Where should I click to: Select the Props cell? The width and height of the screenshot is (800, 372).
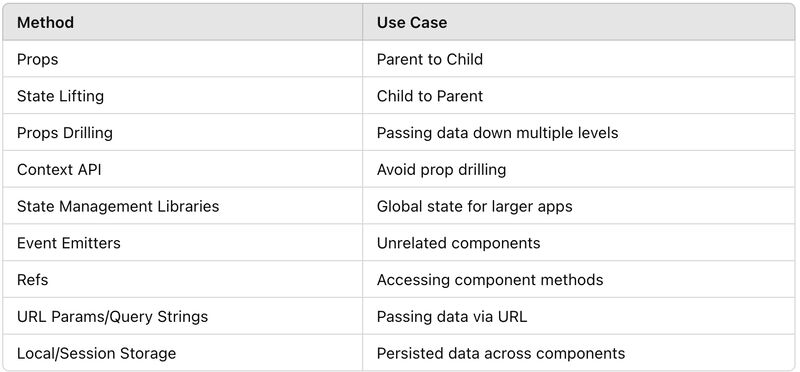[183, 59]
